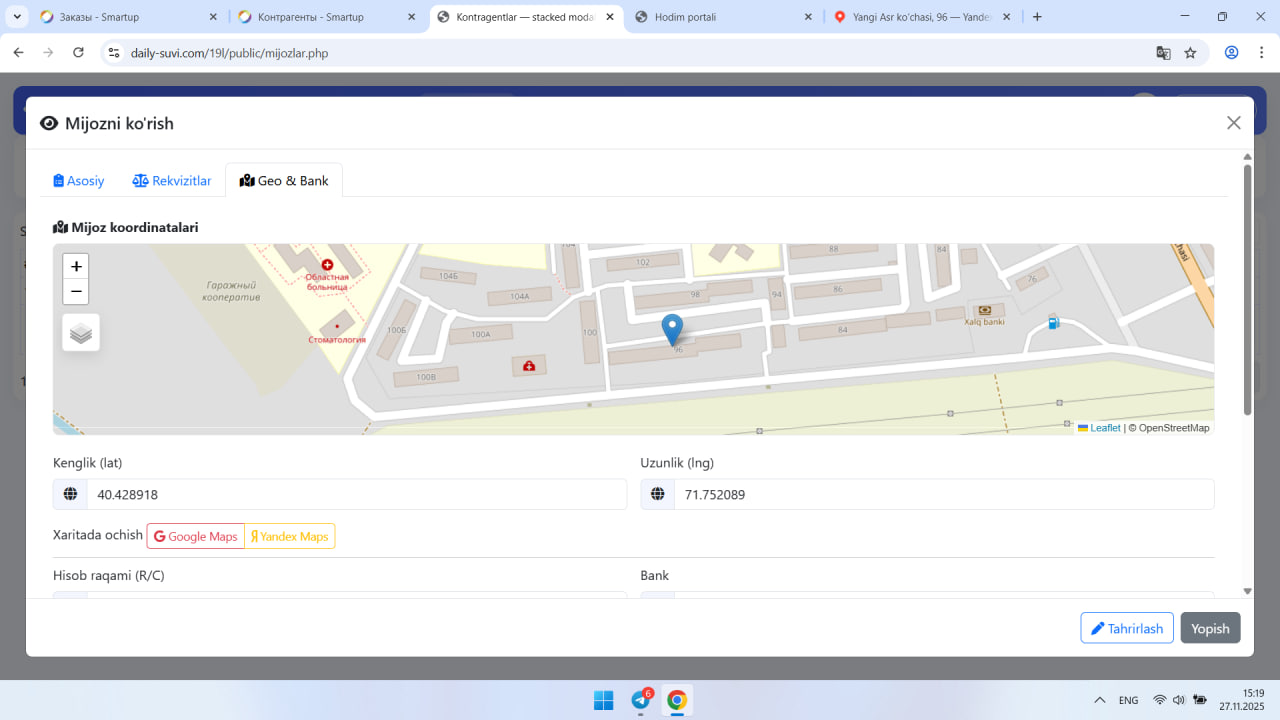Open location in Google Maps
Image resolution: width=1280 pixels, height=720 pixels.
pos(196,537)
